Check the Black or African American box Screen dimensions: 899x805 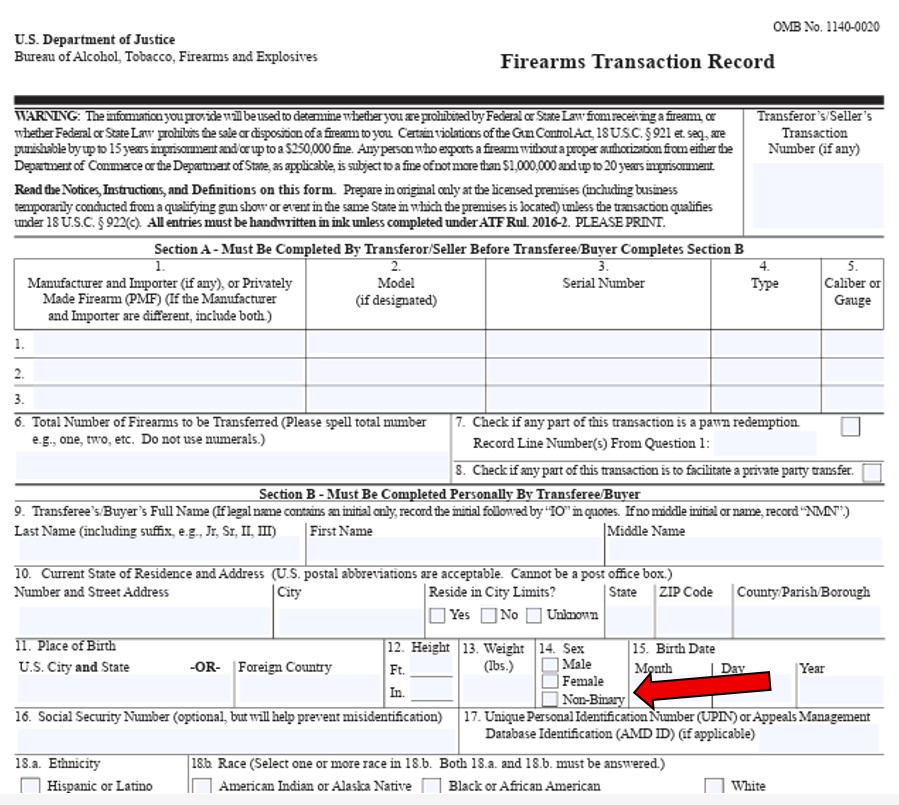pos(432,786)
